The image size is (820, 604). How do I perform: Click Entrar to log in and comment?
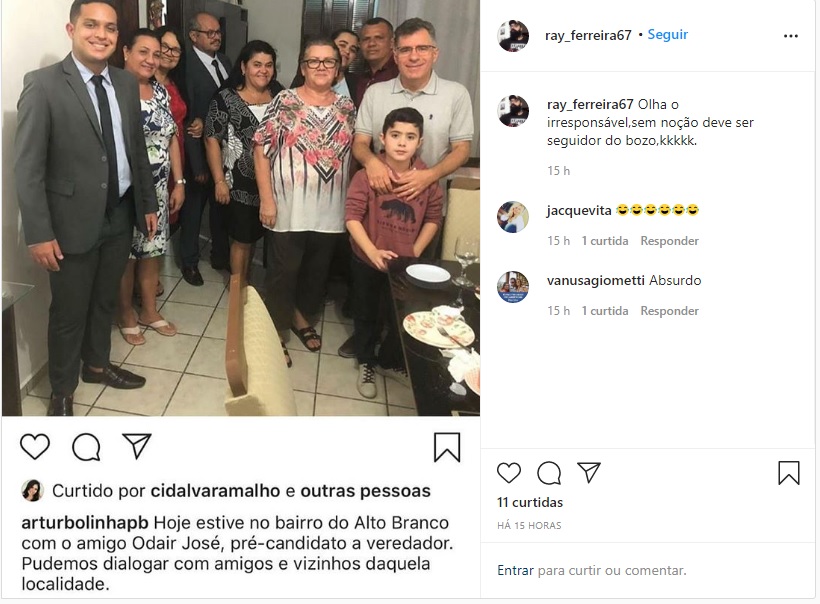pos(515,570)
